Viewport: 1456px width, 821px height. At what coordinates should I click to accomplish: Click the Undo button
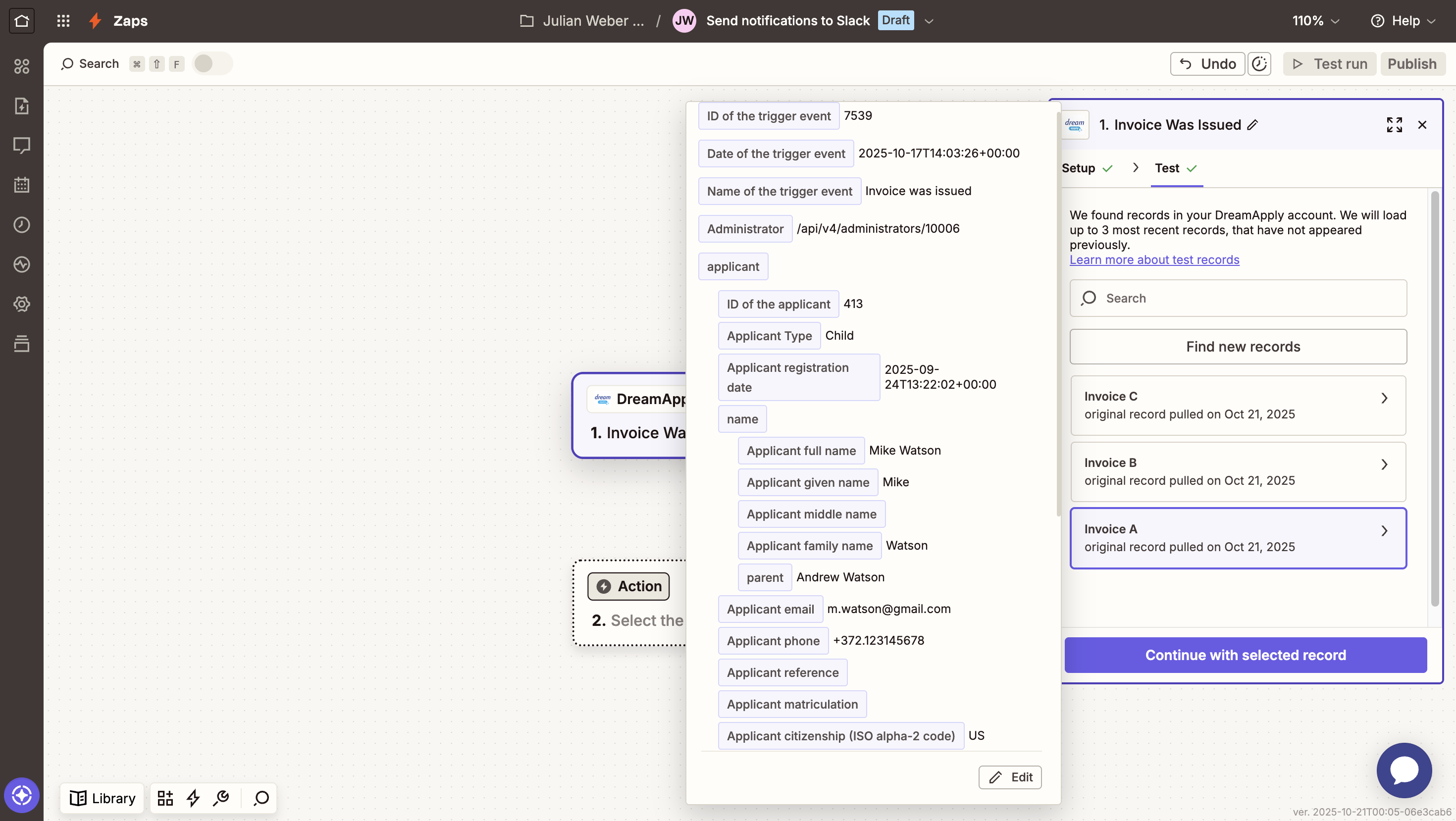point(1207,64)
